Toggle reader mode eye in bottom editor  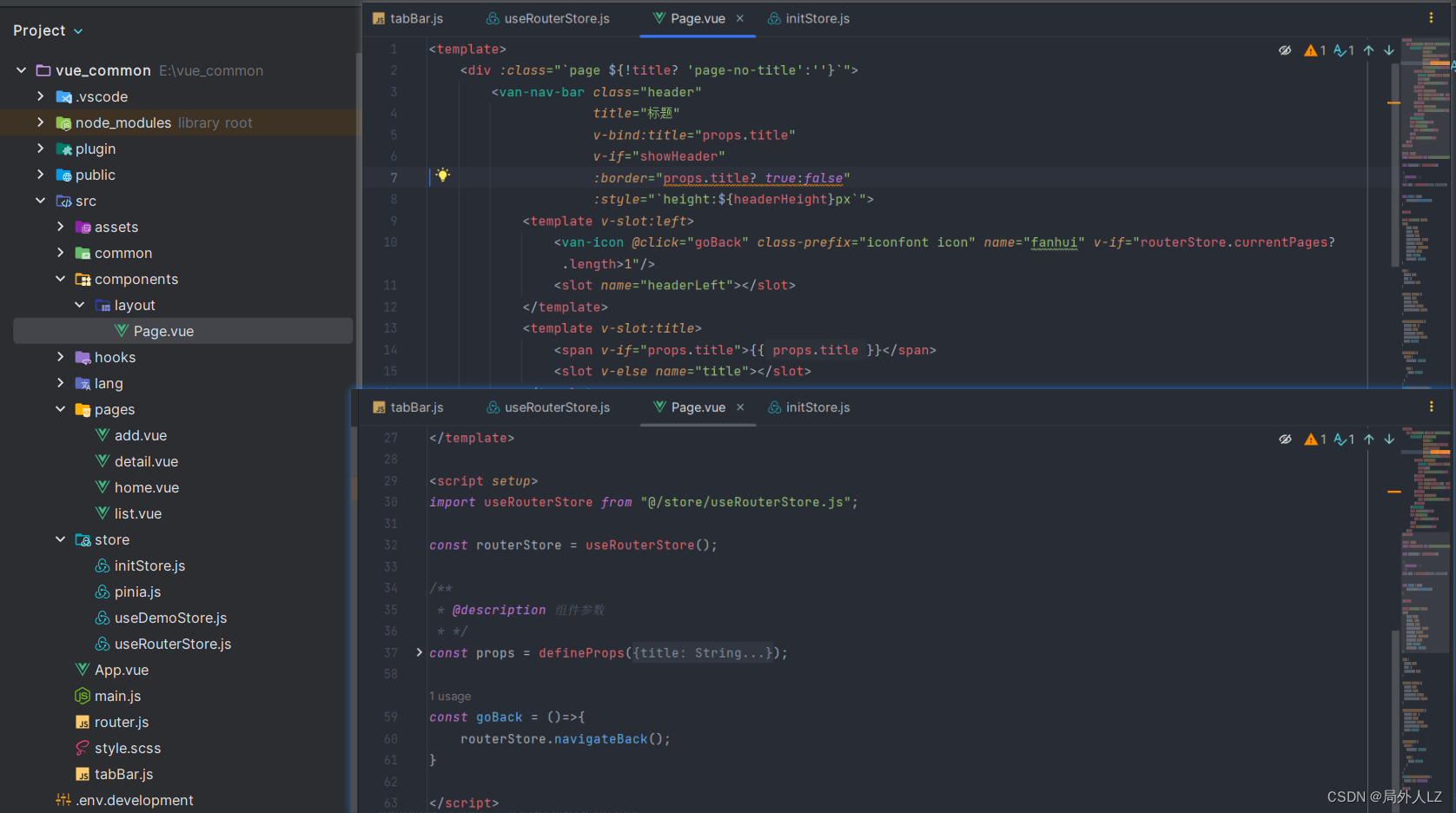[x=1285, y=440]
